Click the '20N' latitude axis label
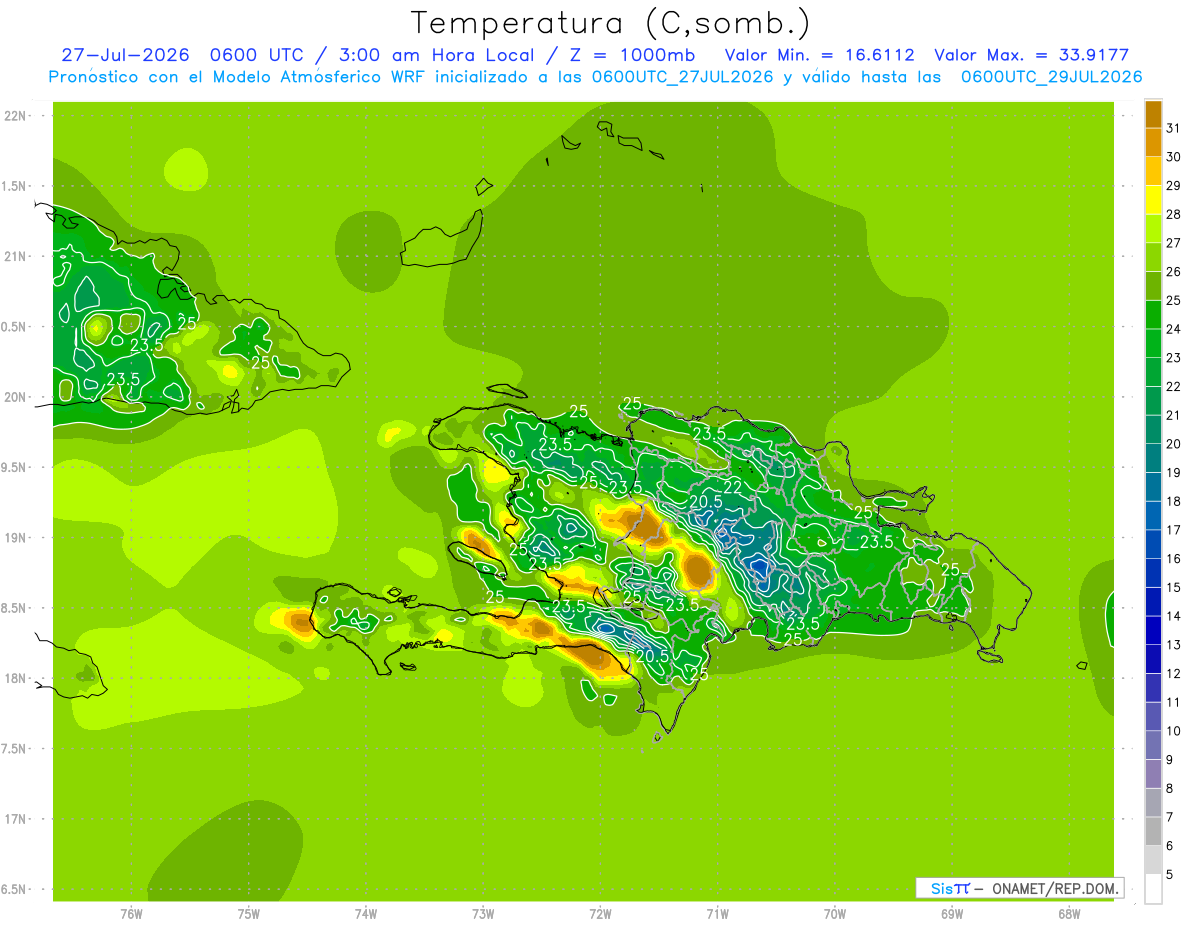 (15, 397)
